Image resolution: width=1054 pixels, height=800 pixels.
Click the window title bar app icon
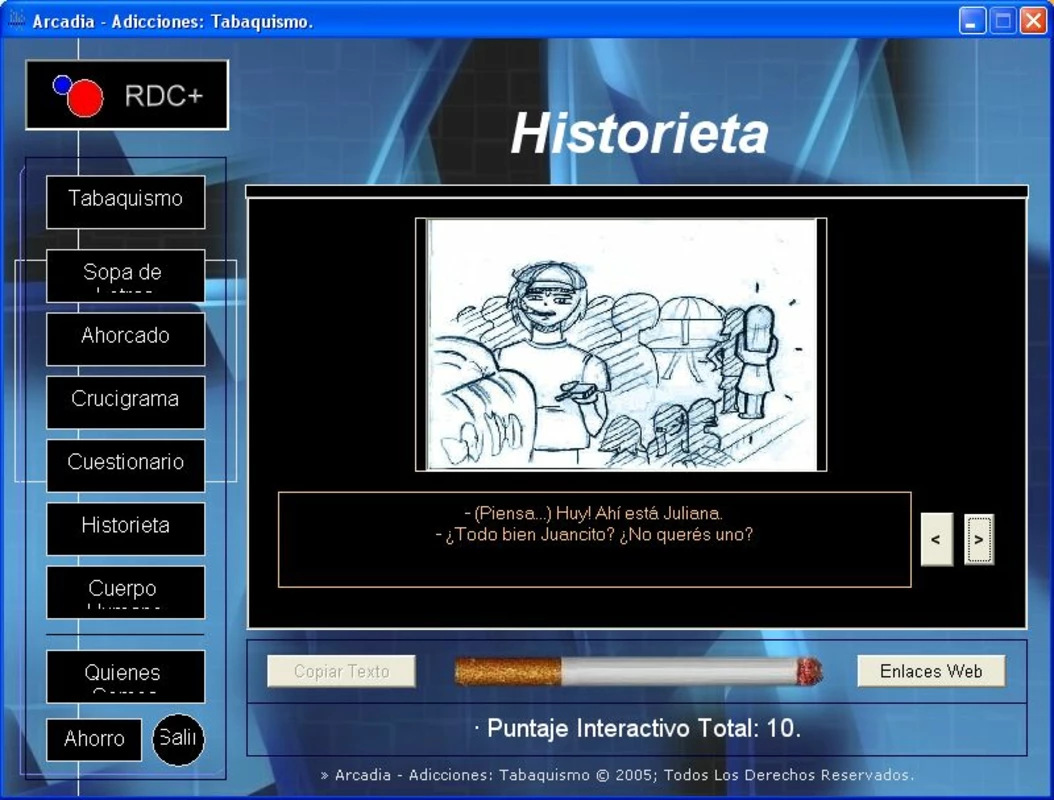coord(15,20)
